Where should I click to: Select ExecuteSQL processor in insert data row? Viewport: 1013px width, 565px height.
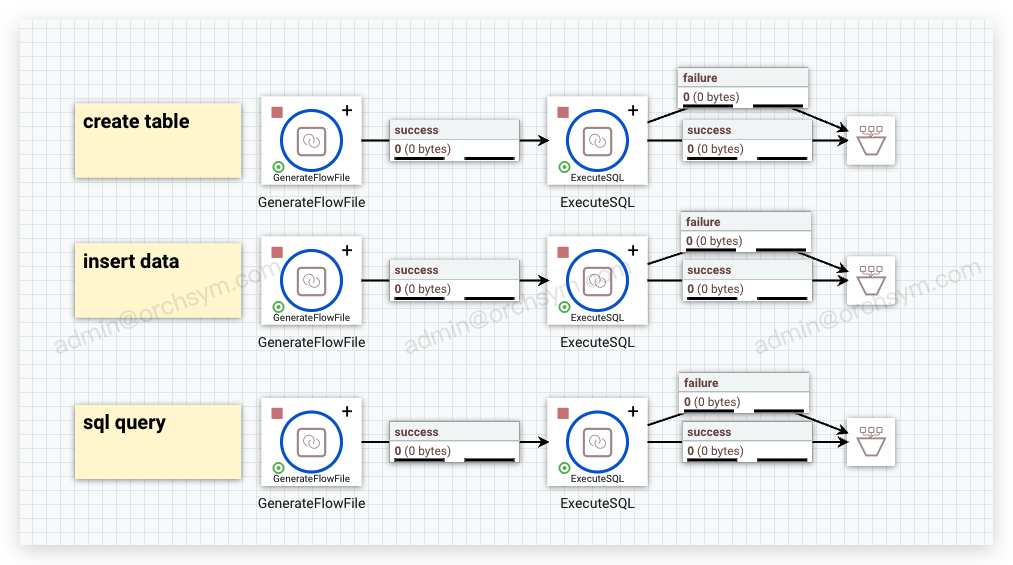597,281
